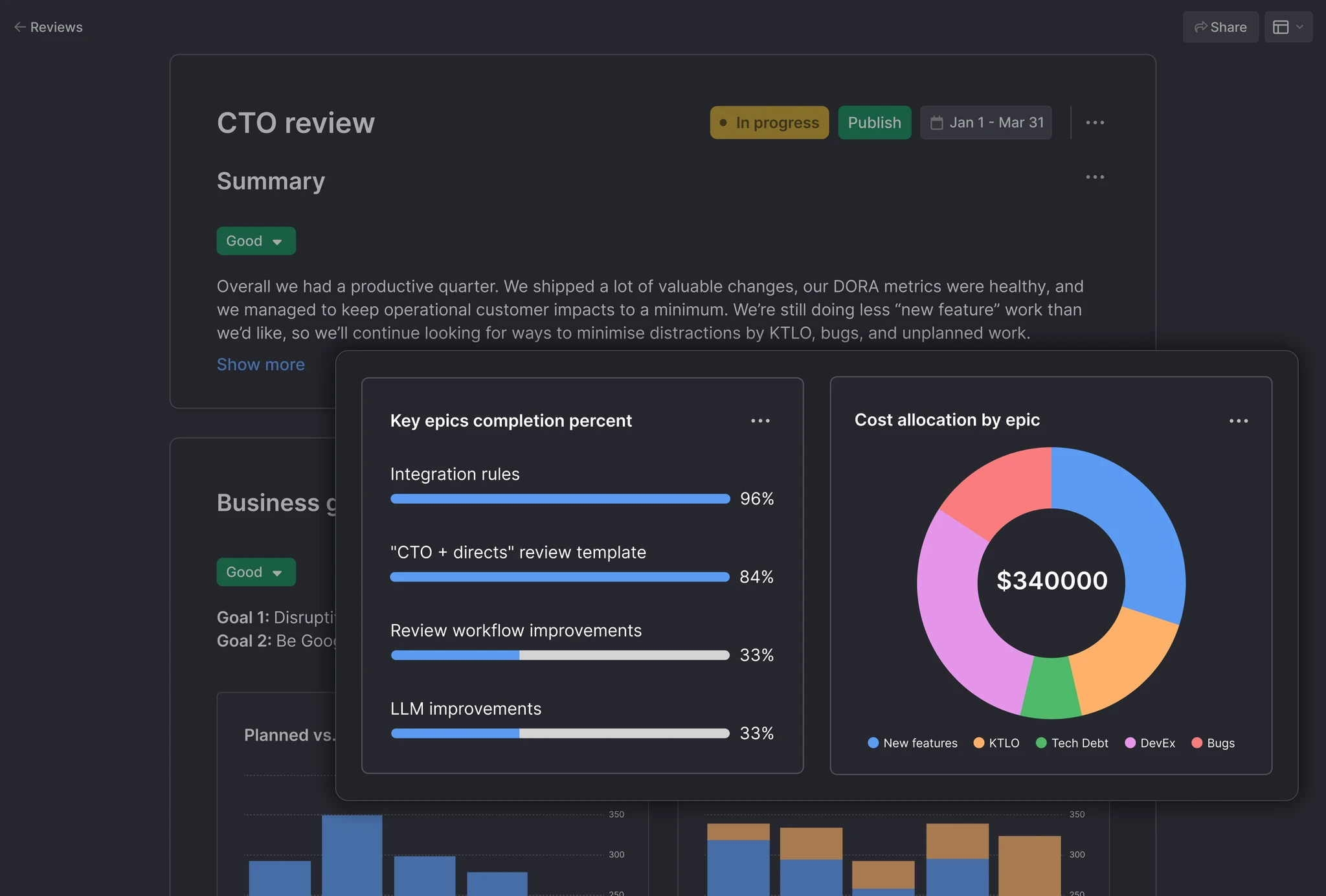Screen dimensions: 1326x896
Task: Open the CTO review more options menu
Action: coord(1095,122)
